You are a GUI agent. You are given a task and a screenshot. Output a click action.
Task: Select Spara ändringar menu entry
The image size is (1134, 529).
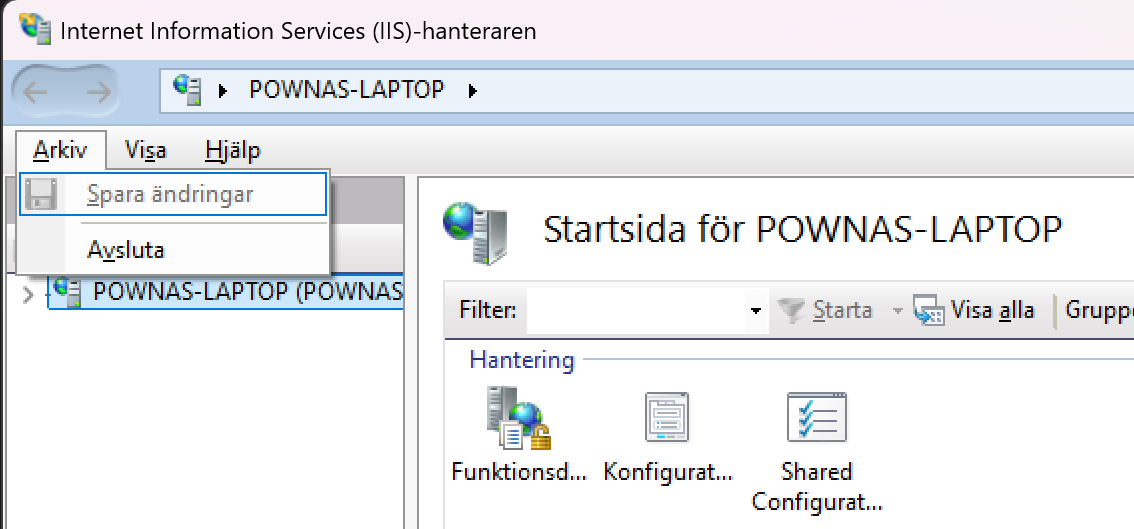click(170, 194)
